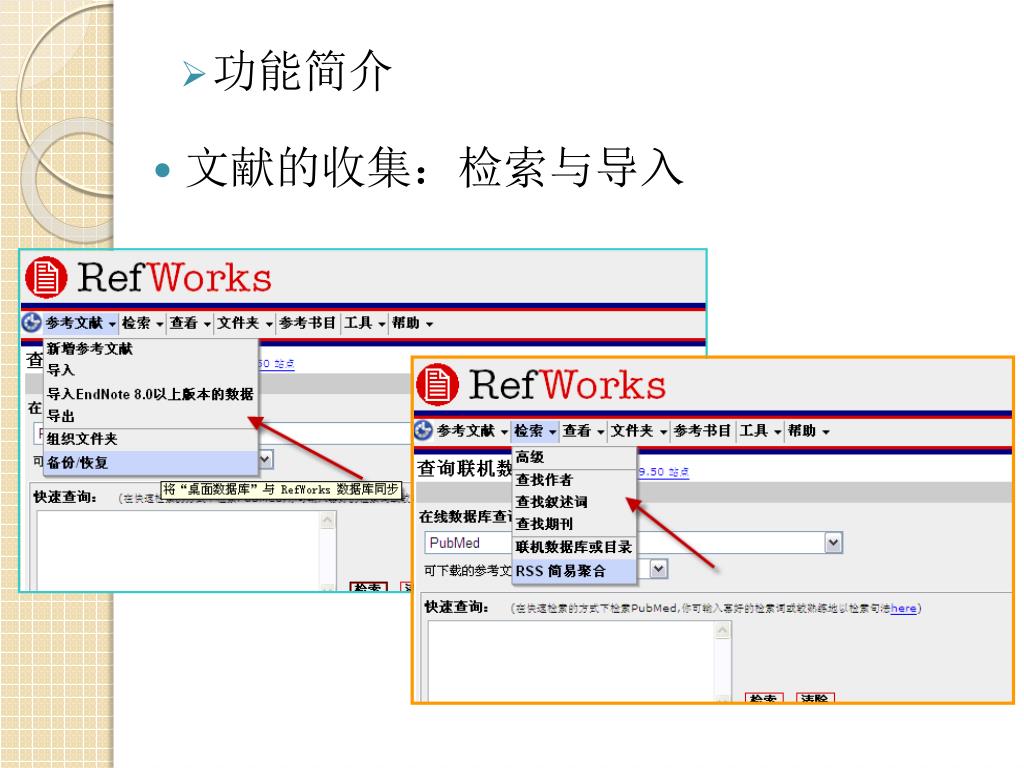The height and width of the screenshot is (768, 1024).
Task: Select 查找叙述词 menu entry
Action: (574, 502)
